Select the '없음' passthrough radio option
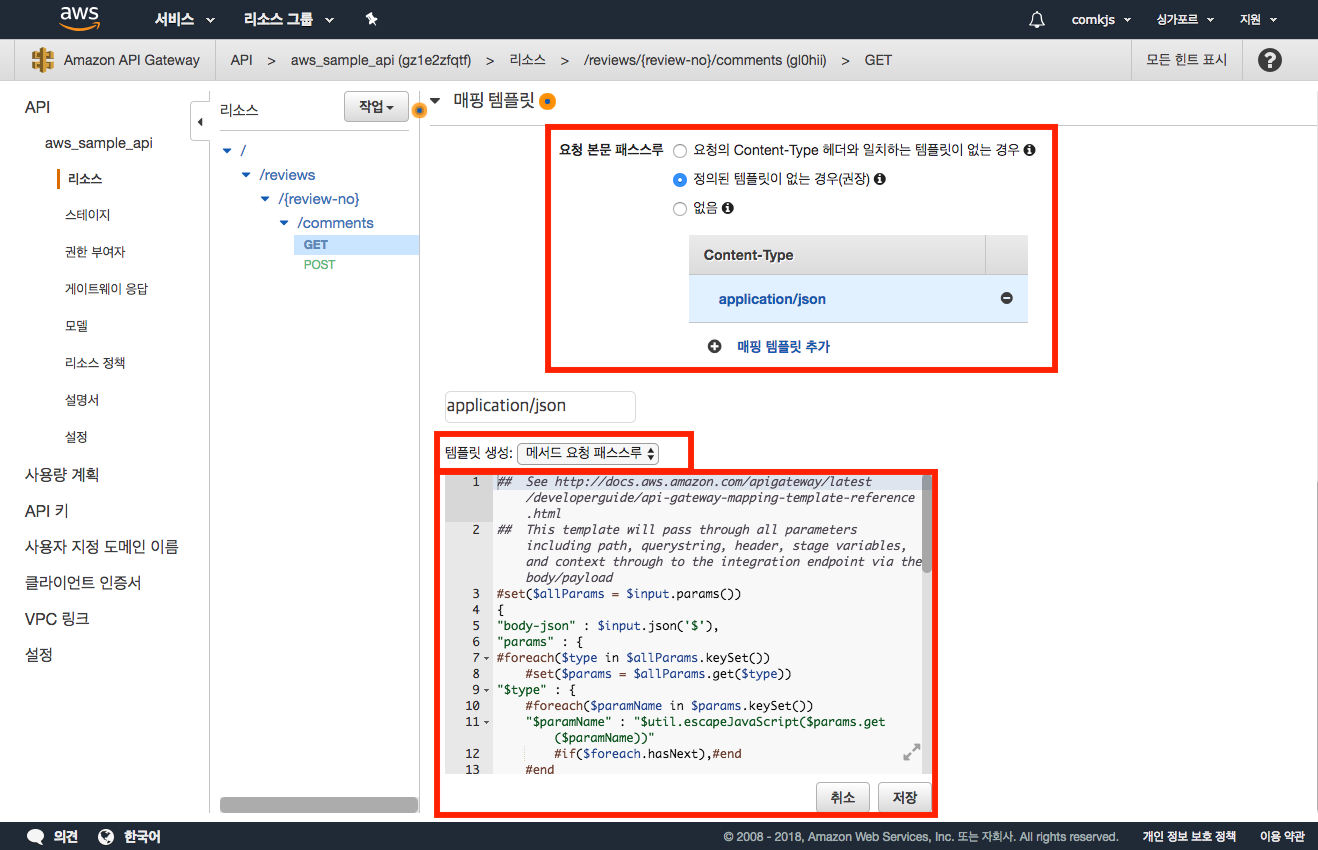This screenshot has width=1318, height=850. tap(680, 209)
